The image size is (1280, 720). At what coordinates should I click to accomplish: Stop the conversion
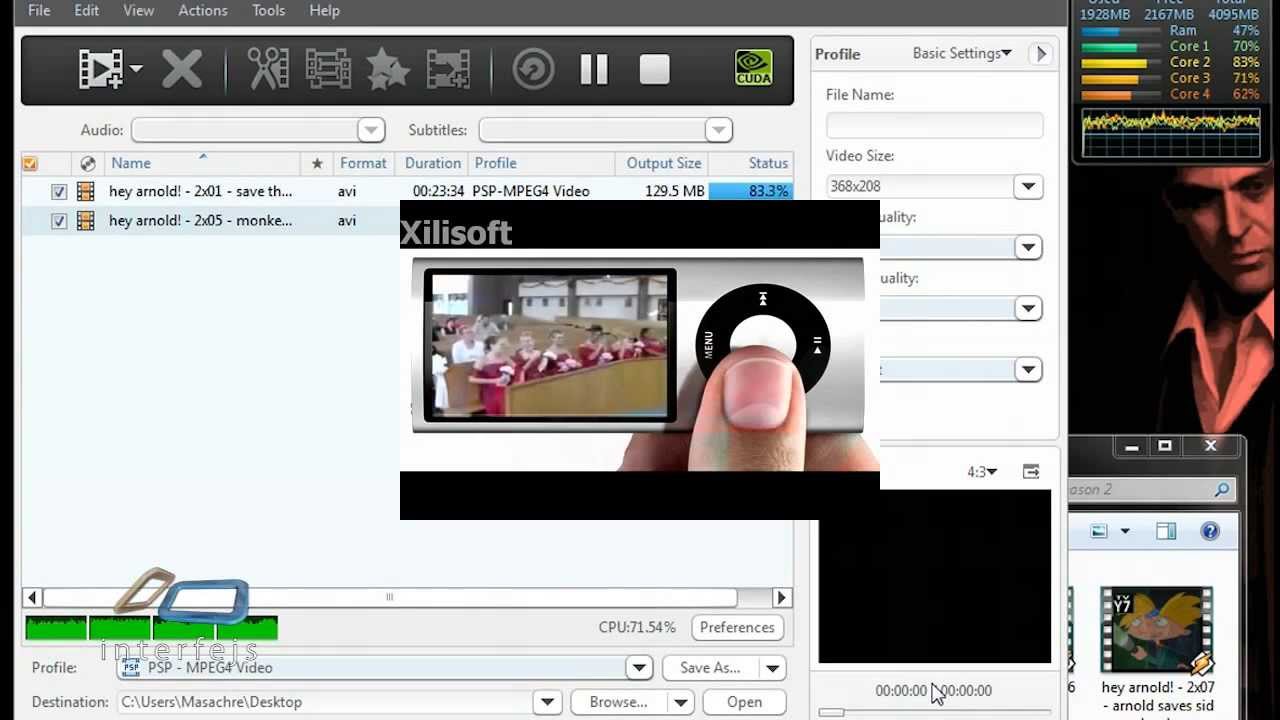[654, 69]
